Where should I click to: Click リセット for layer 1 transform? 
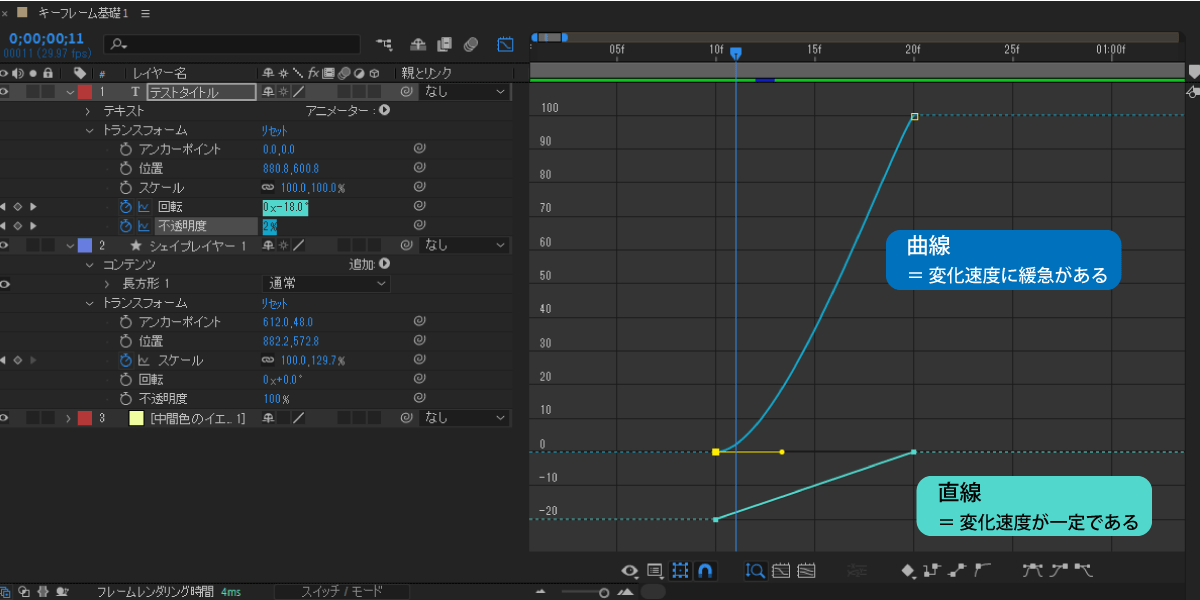pos(275,130)
